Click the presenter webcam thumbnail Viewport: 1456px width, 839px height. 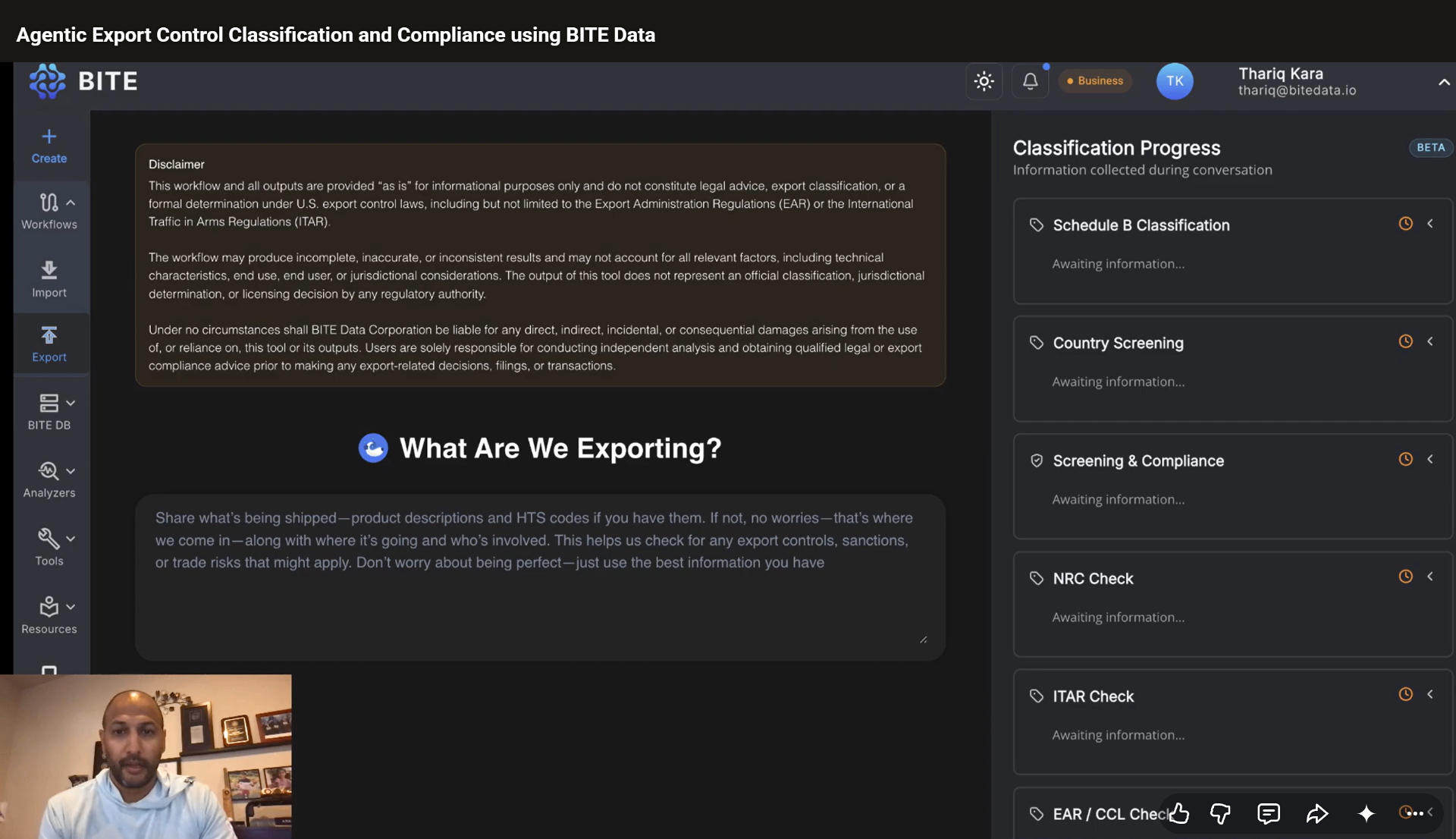tap(146, 756)
